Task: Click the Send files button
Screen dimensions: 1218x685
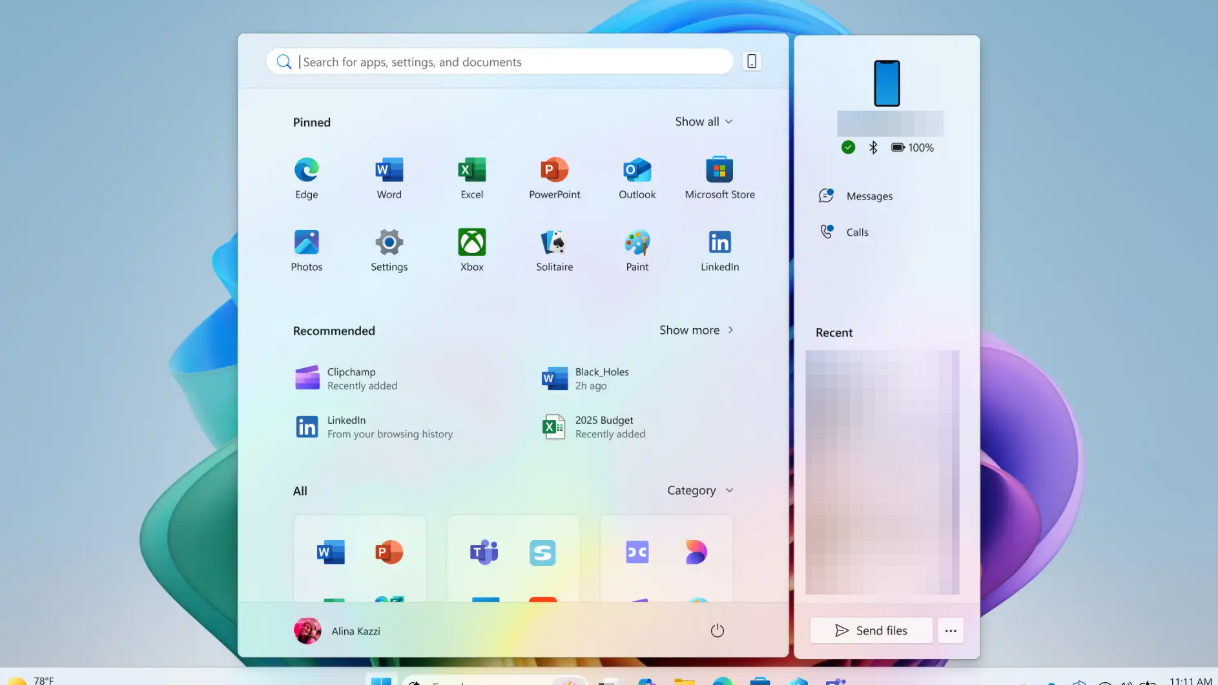Action: (871, 631)
